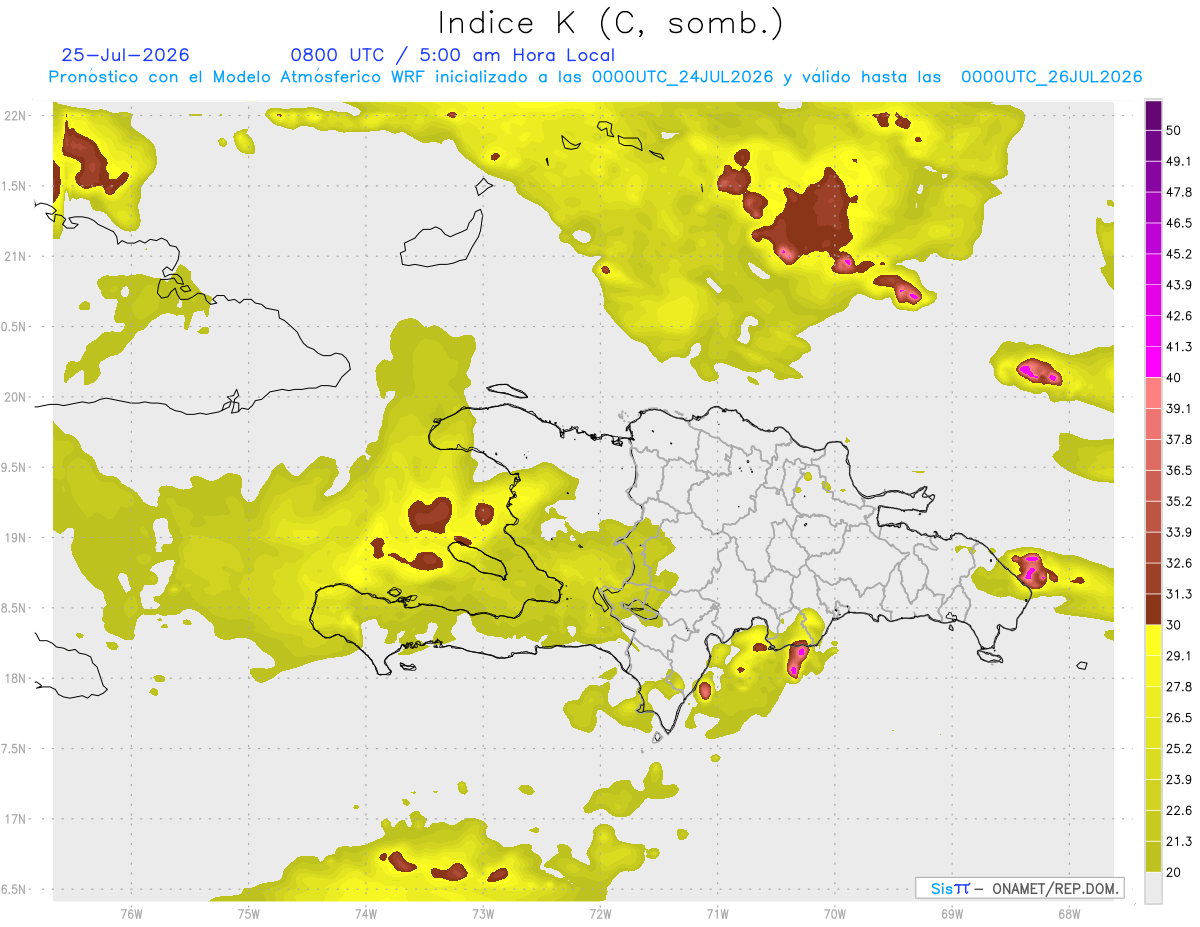Screen dimensions: 1200x927
Task: Click the "23.9" color scale value
Action: point(1179,780)
